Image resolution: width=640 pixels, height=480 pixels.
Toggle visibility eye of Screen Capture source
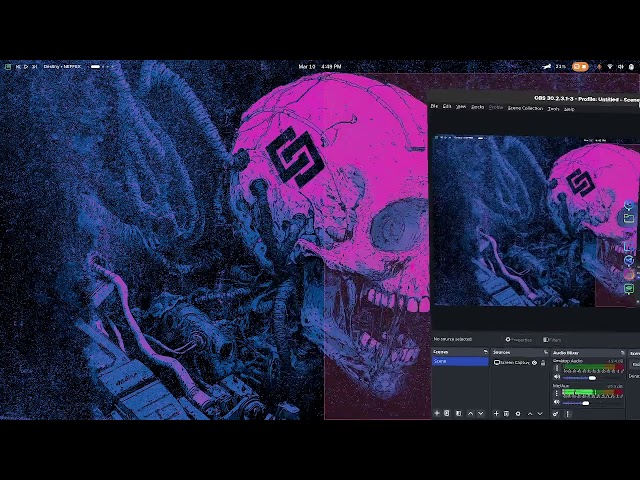[x=534, y=362]
